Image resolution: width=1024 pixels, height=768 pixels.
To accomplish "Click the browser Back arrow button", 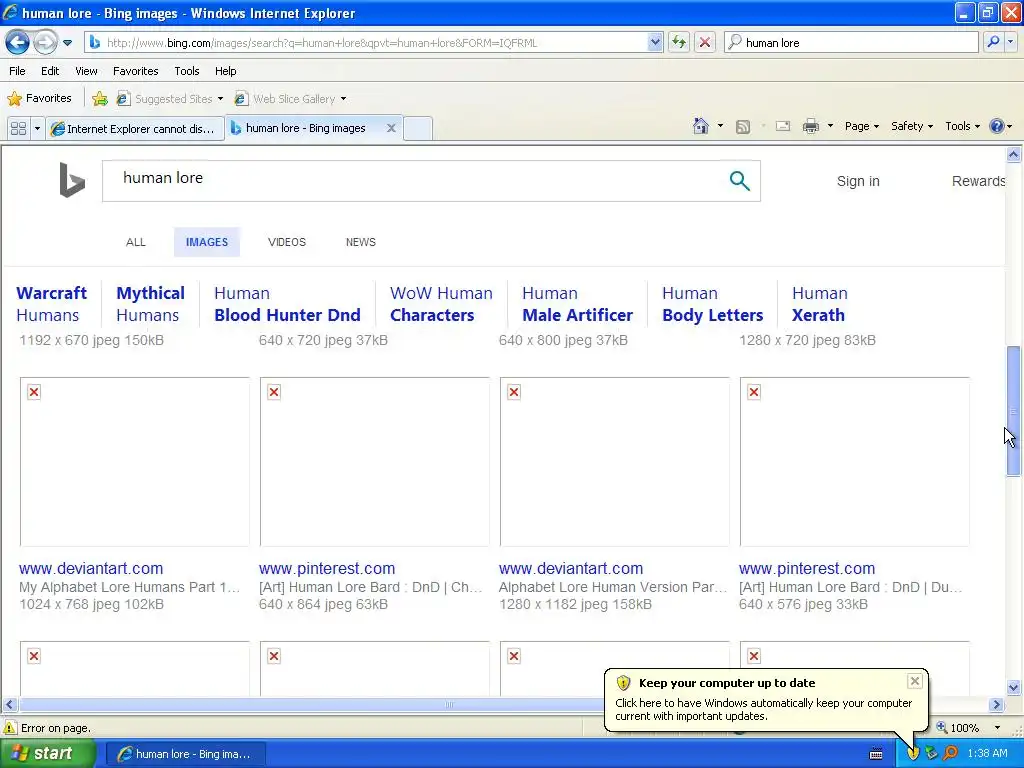I will (x=17, y=42).
